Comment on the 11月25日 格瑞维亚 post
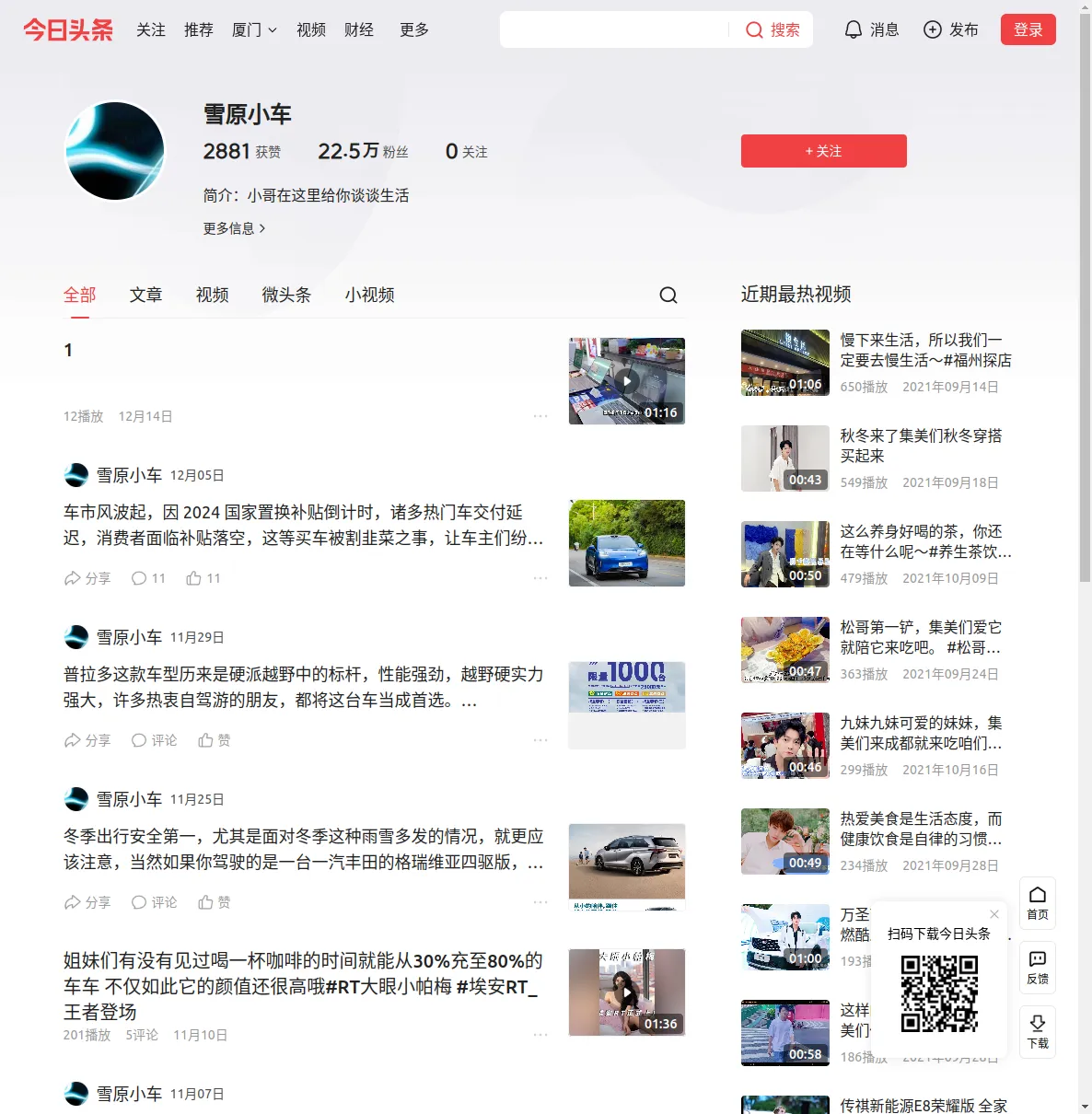Viewport: 1092px width, 1114px height. pyautogui.click(x=154, y=902)
